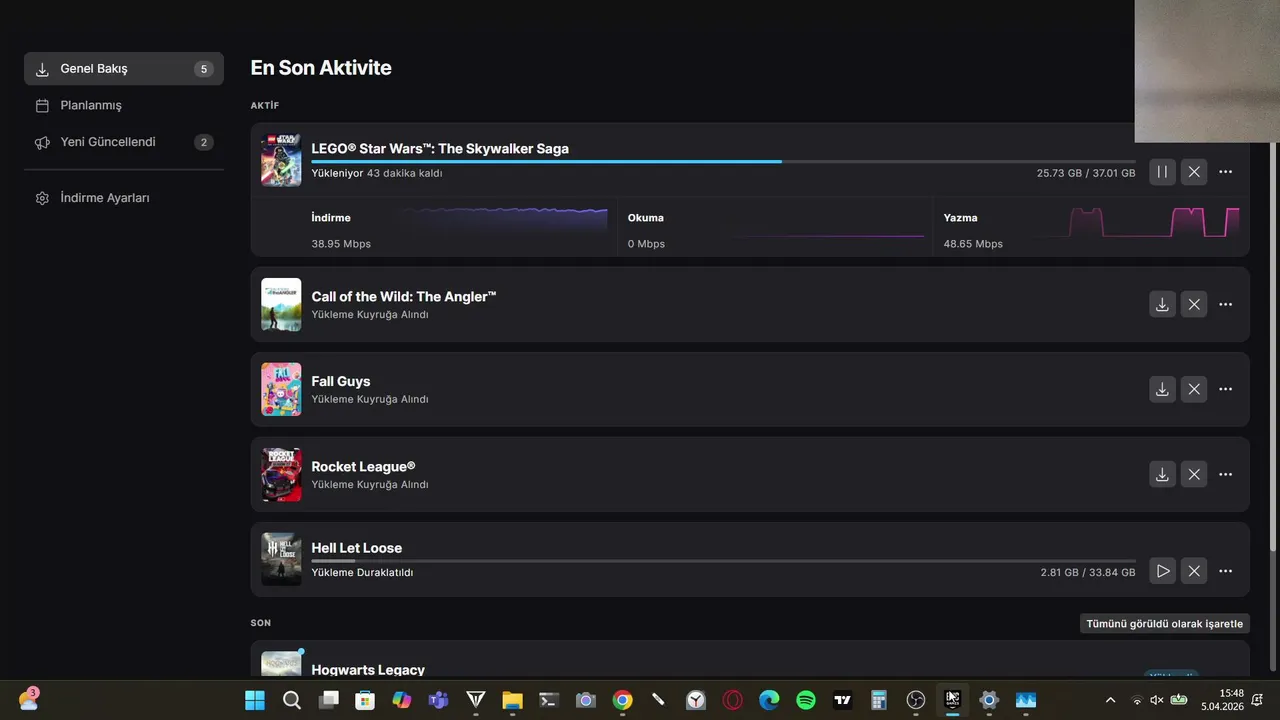Open the Terminal from the taskbar
This screenshot has width=1280, height=720.
coord(549,700)
